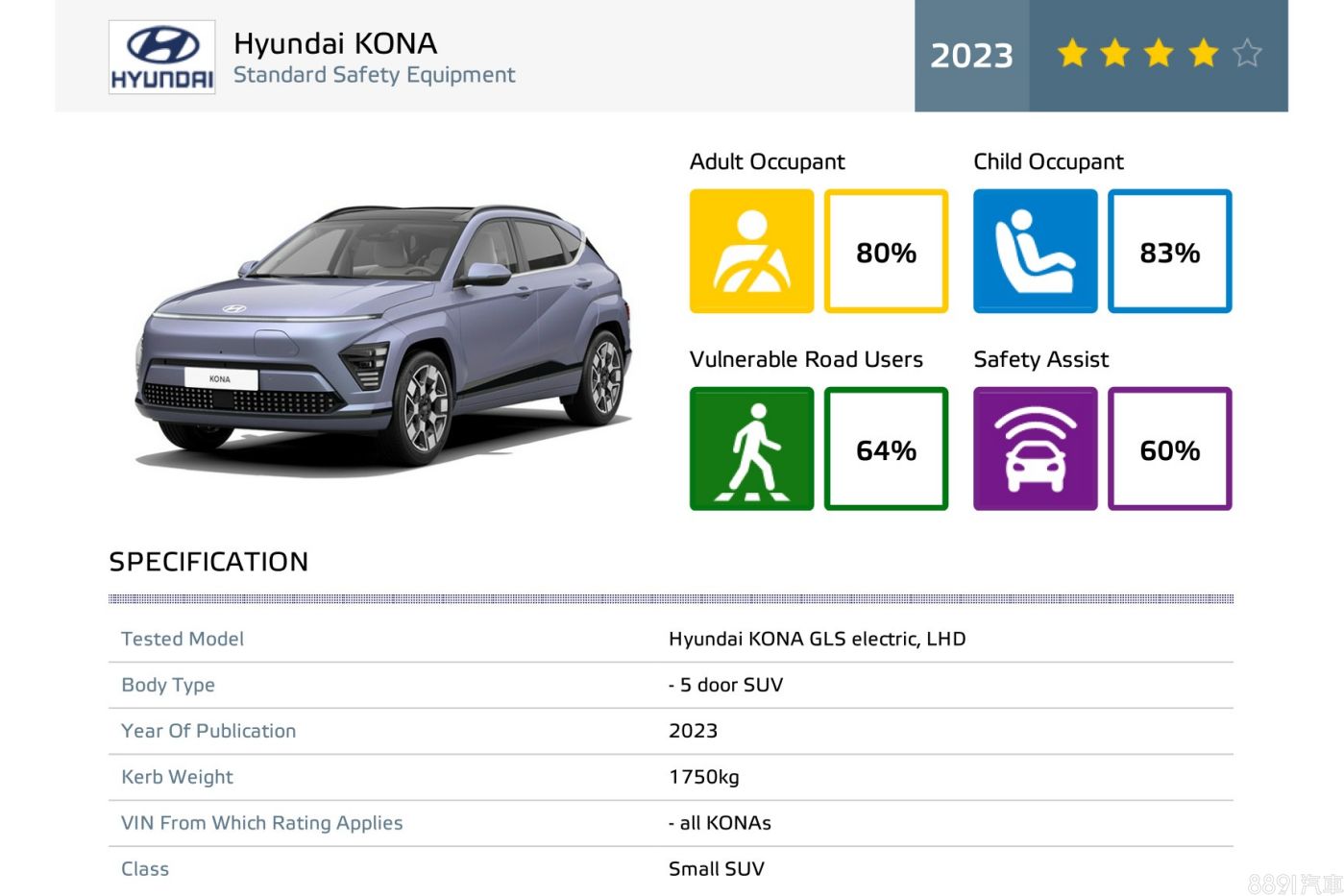This screenshot has height=896, width=1344.
Task: Click the yellow Adult Occupant seatbelt icon
Action: click(x=751, y=252)
